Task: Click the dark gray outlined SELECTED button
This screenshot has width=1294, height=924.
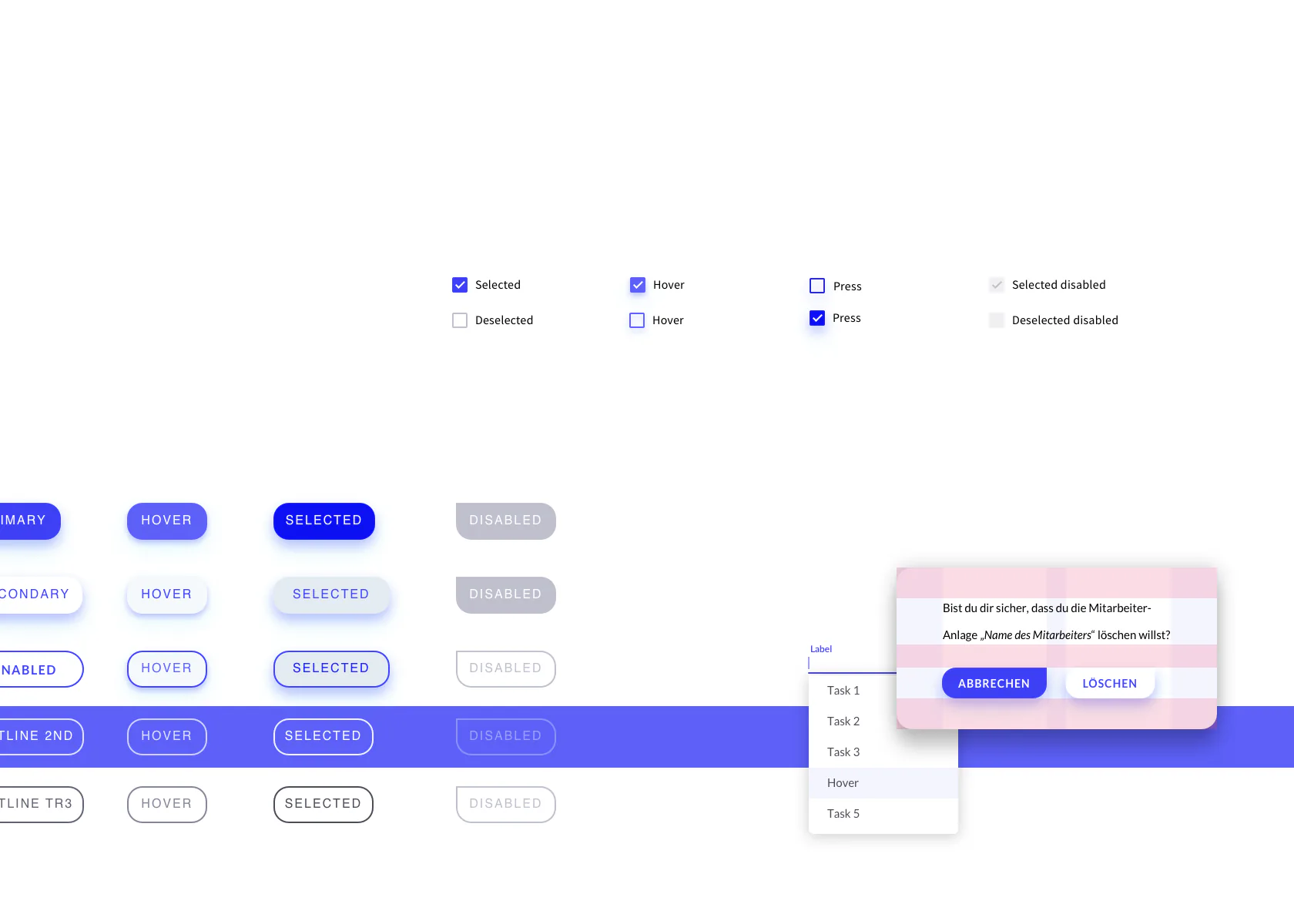Action: click(x=323, y=805)
